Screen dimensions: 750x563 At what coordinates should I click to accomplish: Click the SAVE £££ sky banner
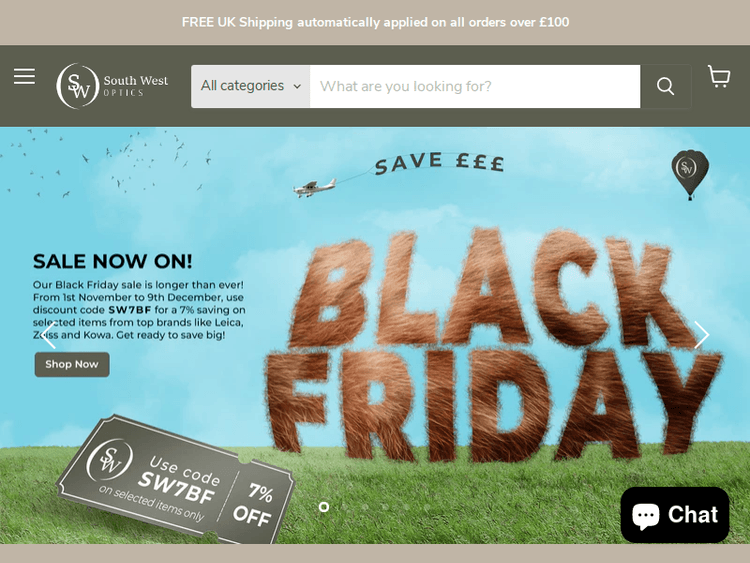439,163
